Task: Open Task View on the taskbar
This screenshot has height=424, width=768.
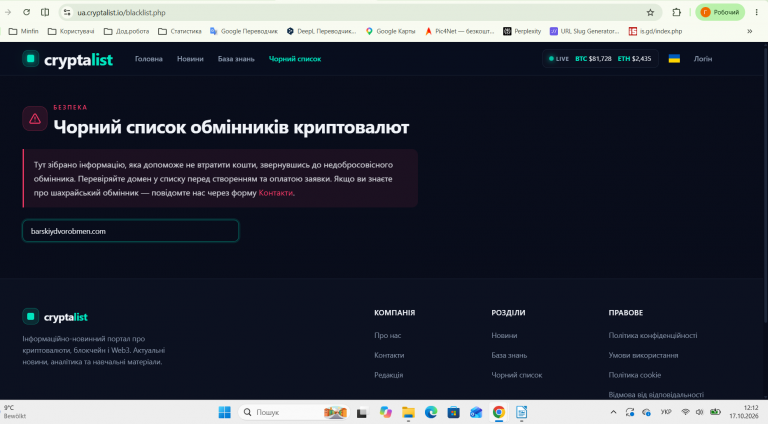Action: [x=362, y=412]
